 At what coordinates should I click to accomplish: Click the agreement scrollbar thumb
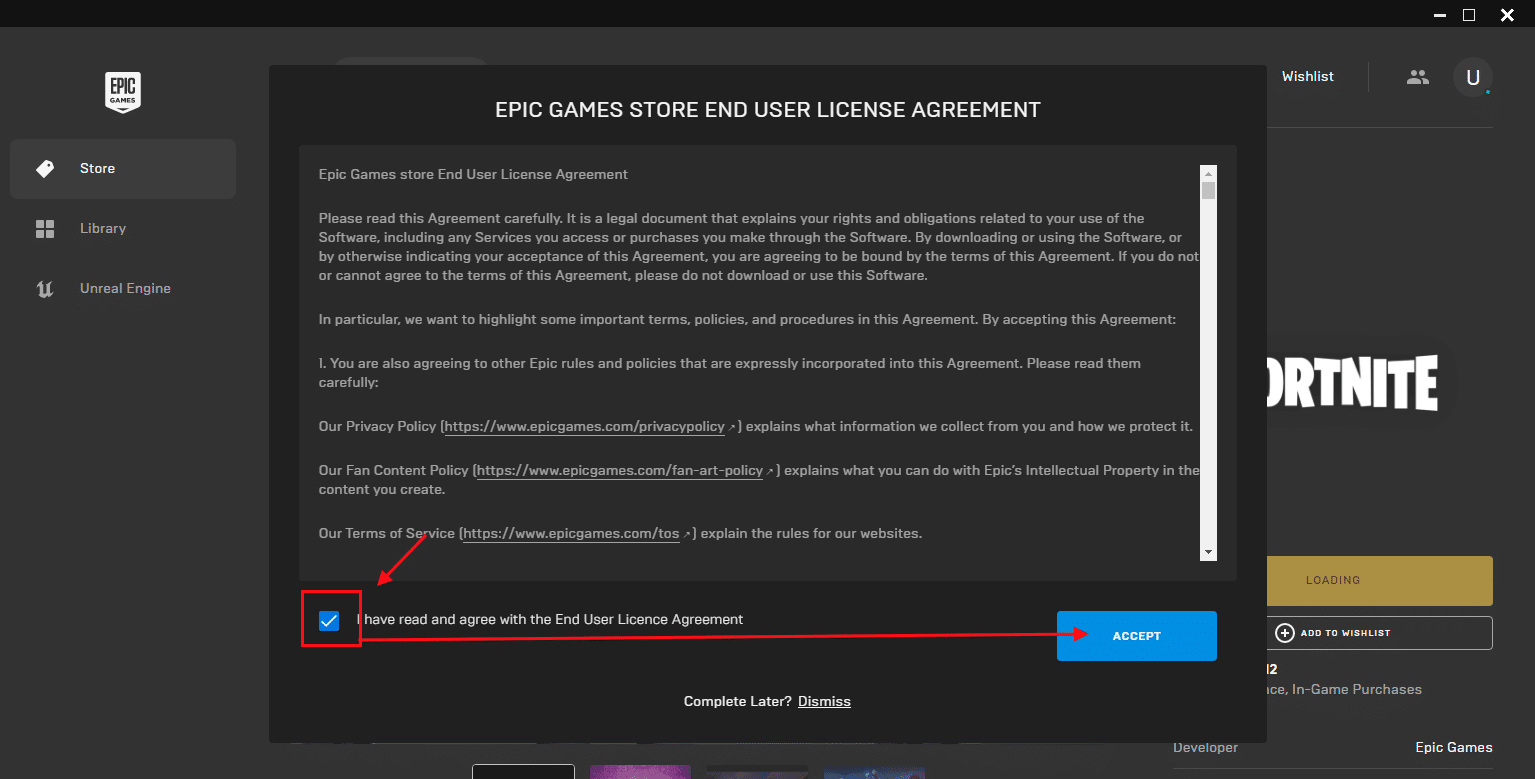click(1208, 191)
